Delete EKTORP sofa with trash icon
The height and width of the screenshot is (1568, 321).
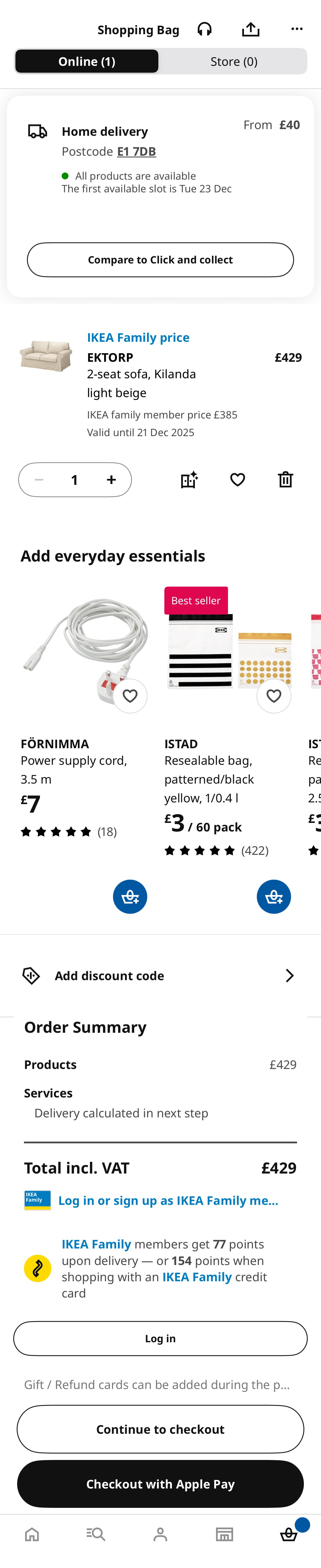[285, 480]
